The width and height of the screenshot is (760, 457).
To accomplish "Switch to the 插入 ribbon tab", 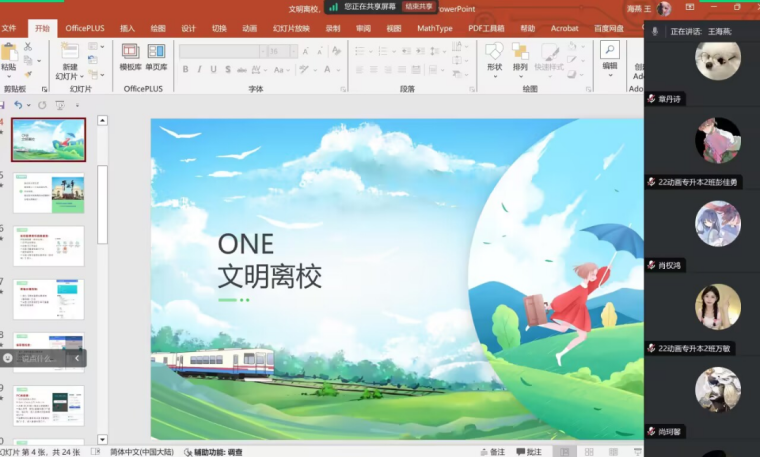I will (x=127, y=28).
